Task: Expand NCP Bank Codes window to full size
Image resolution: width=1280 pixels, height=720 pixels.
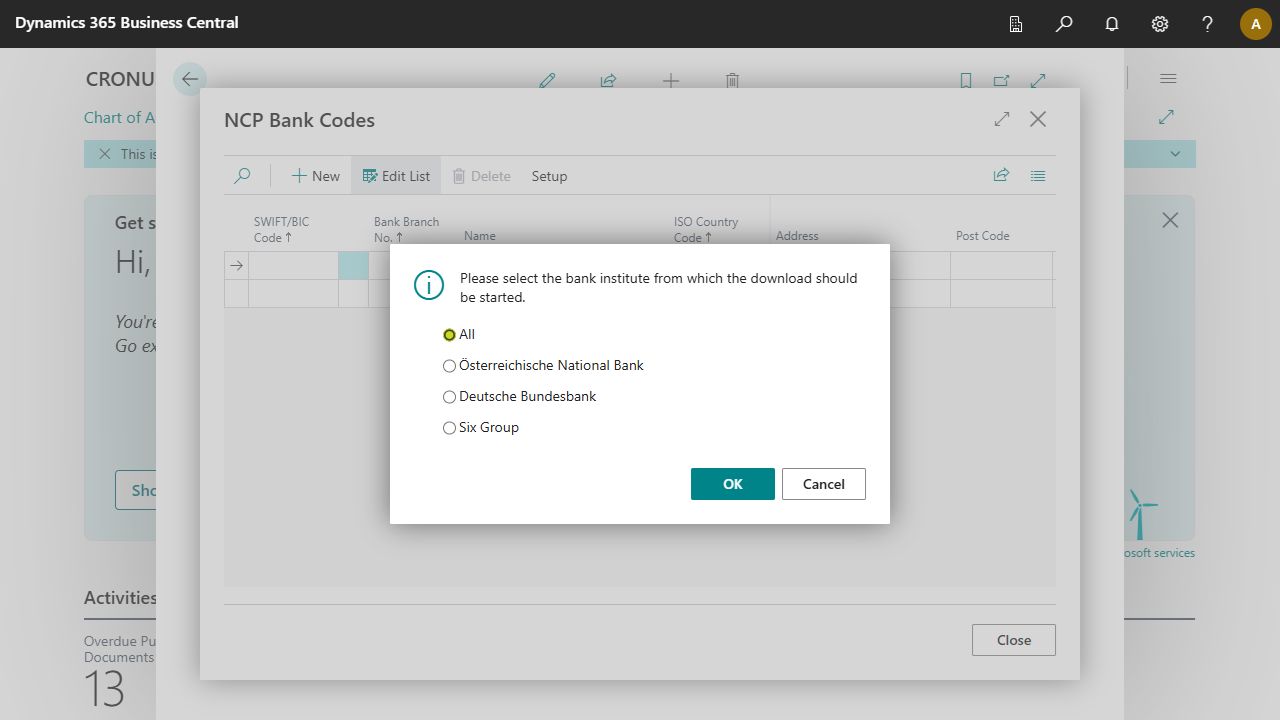Action: tap(1002, 119)
